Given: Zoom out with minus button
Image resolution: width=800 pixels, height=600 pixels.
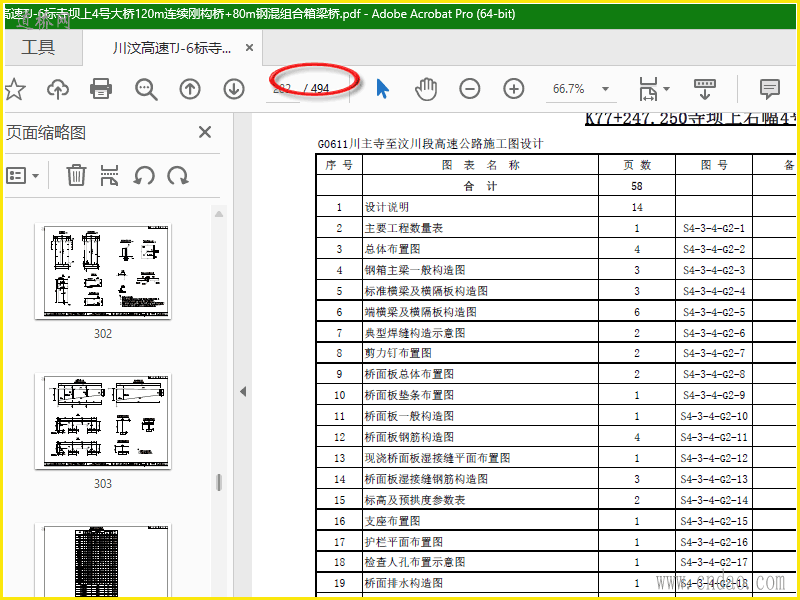Looking at the screenshot, I should [x=469, y=89].
